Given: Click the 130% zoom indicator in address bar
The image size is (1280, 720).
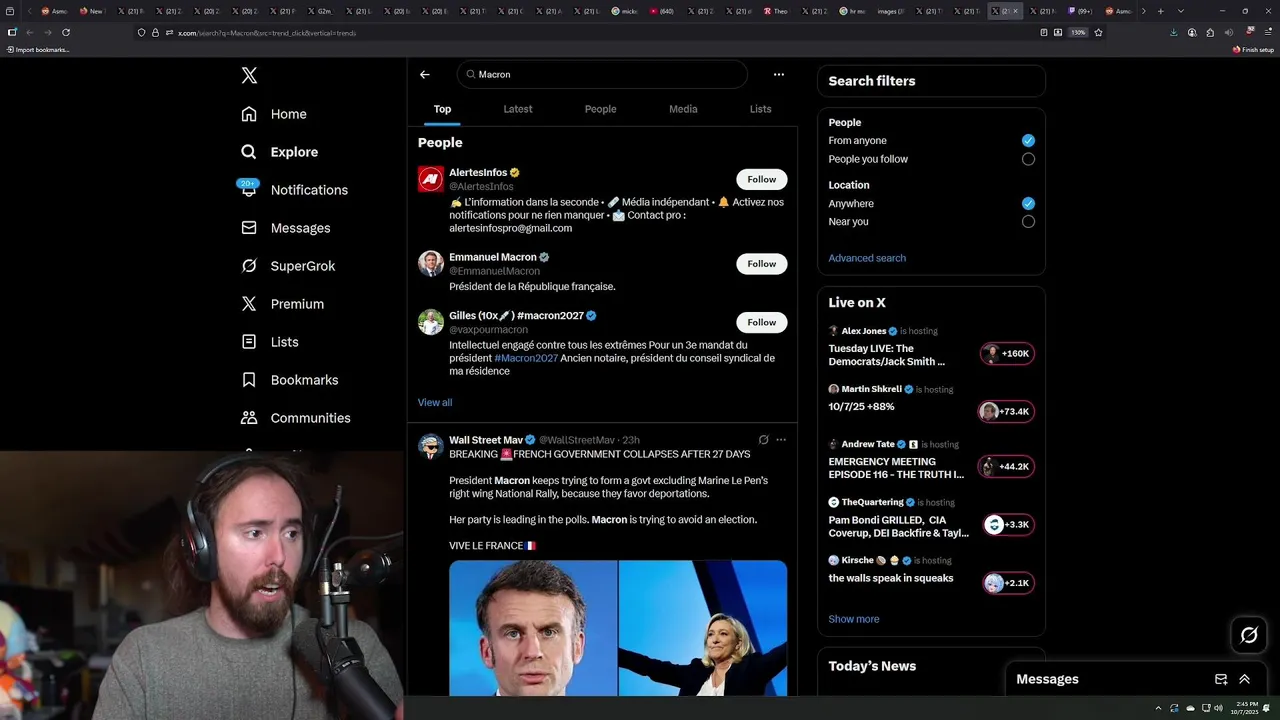Looking at the screenshot, I should (1078, 32).
